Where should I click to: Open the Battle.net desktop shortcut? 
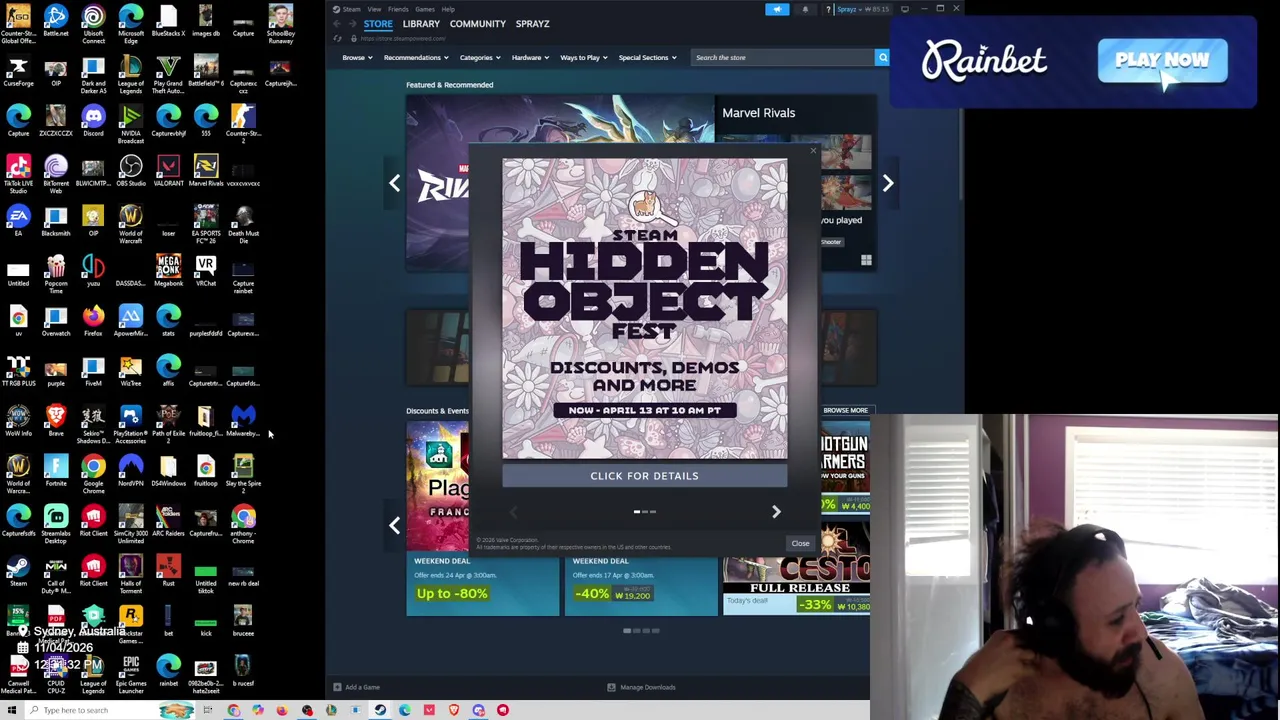coord(56,21)
